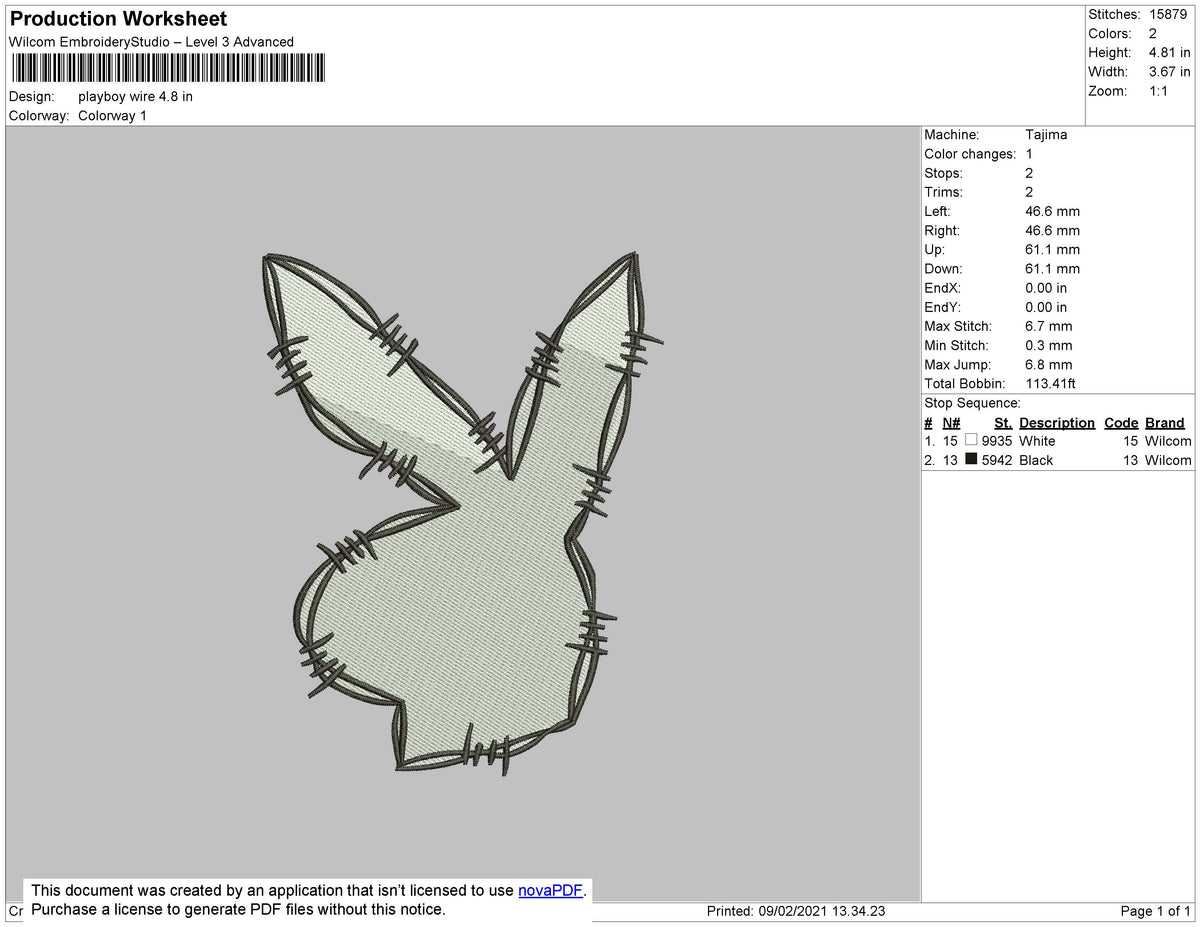Select the Up value 61.1 mm
Image resolution: width=1200 pixels, height=927 pixels.
pos(1052,250)
